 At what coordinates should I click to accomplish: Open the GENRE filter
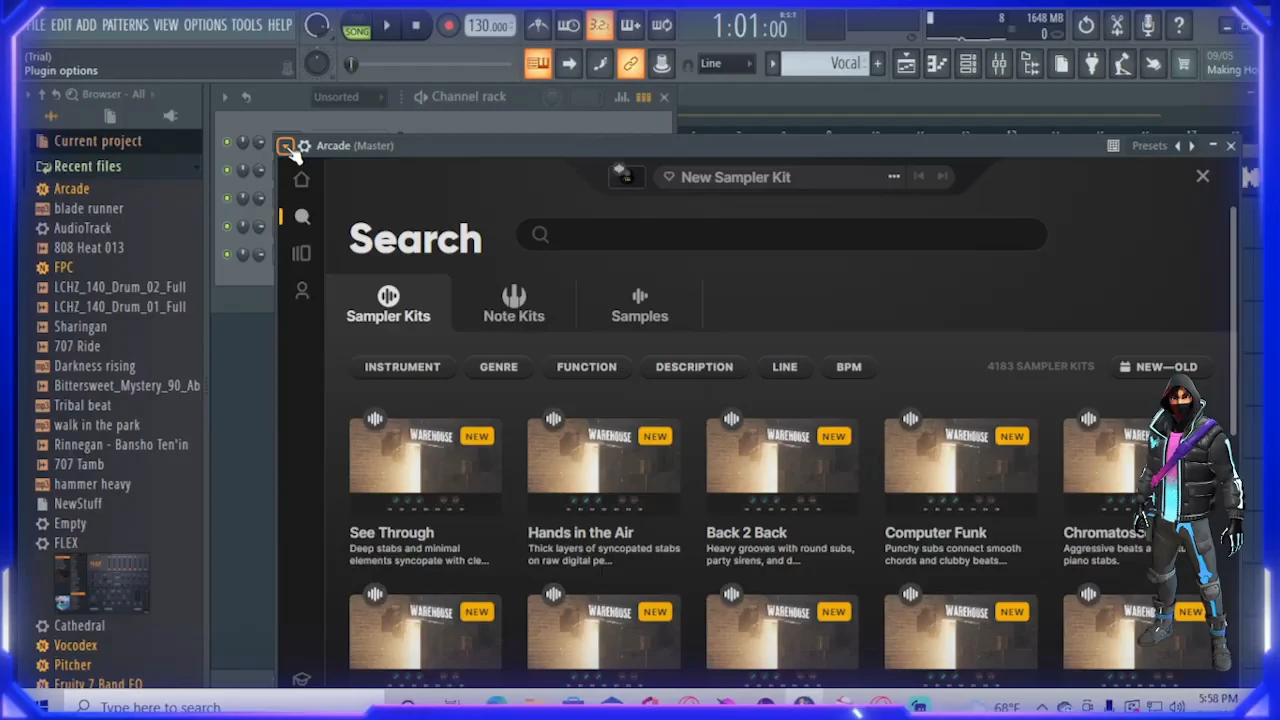pyautogui.click(x=498, y=367)
